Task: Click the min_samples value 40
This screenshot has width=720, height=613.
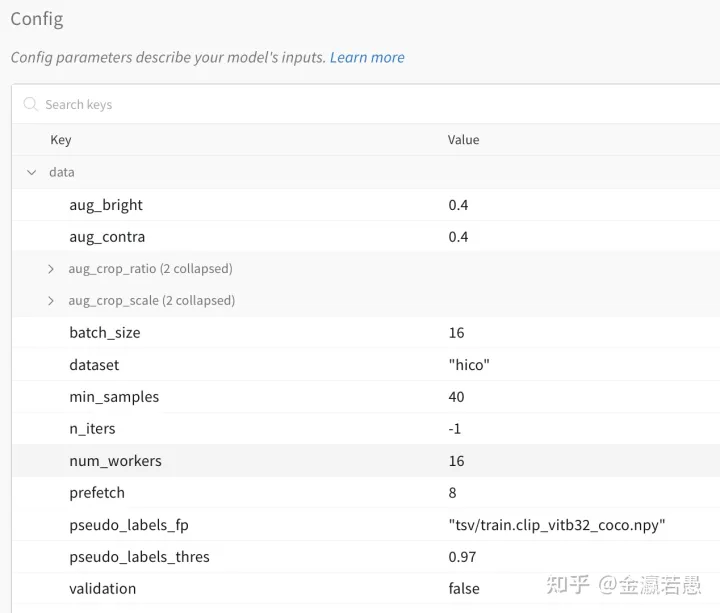Action: click(x=456, y=397)
